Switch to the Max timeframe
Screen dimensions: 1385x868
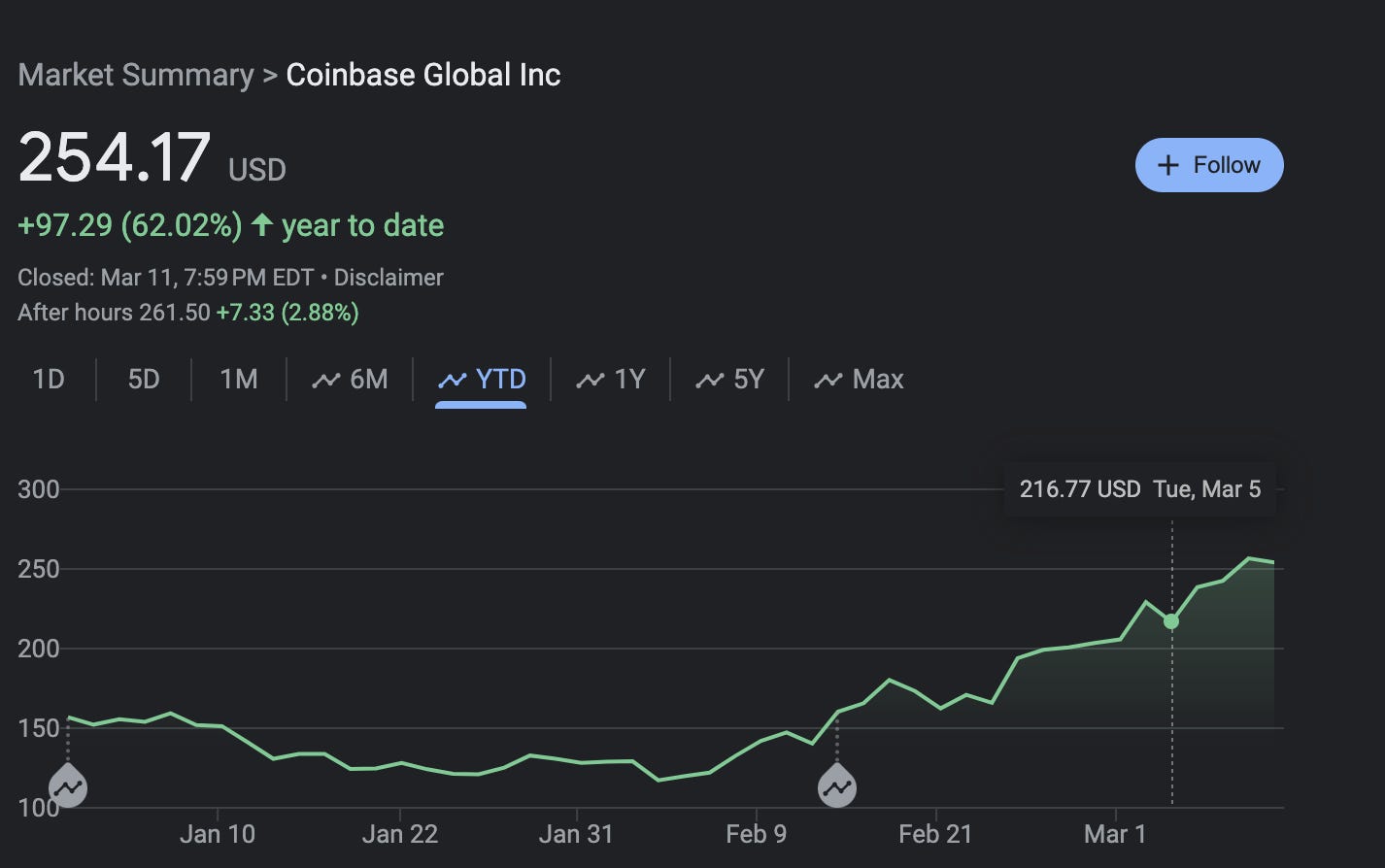point(859,380)
